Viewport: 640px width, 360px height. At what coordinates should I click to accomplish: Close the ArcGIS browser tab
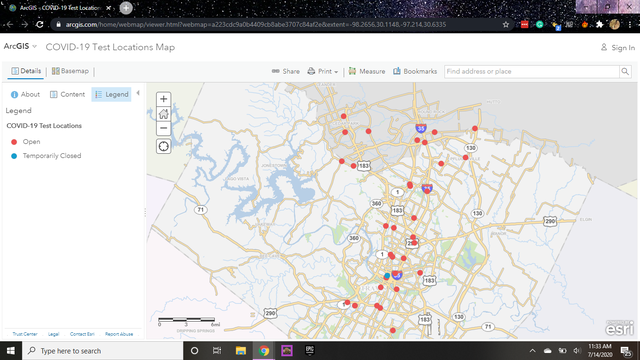click(108, 8)
